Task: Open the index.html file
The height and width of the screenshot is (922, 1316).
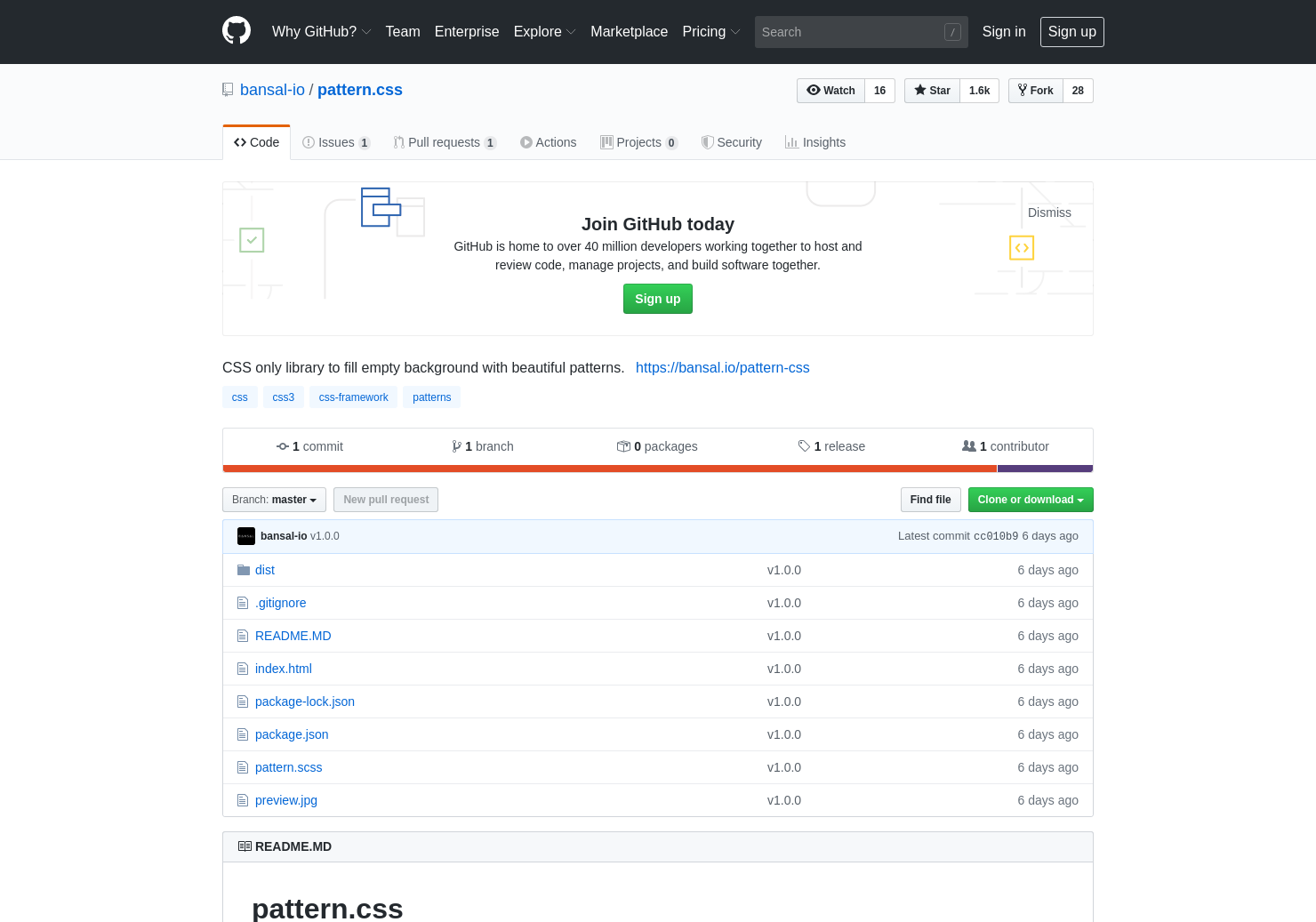Action: click(x=284, y=669)
